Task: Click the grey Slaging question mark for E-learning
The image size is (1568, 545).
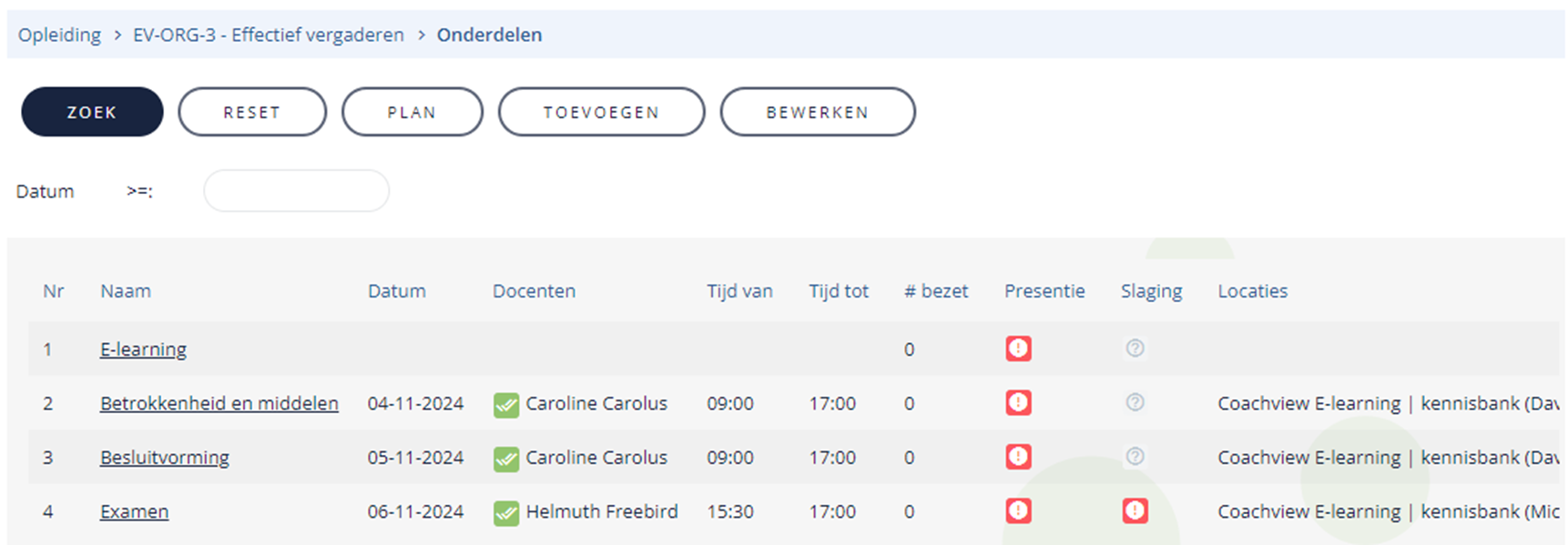Action: click(1135, 348)
